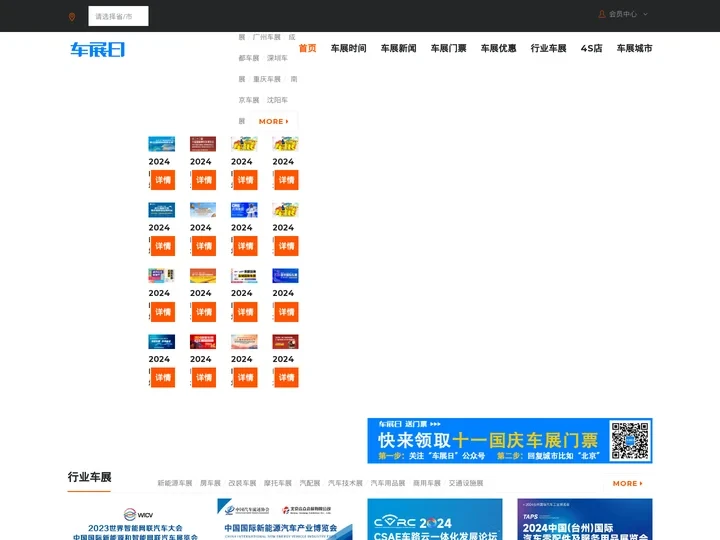
Task: Click the MORE button below the city links
Action: pos(274,121)
